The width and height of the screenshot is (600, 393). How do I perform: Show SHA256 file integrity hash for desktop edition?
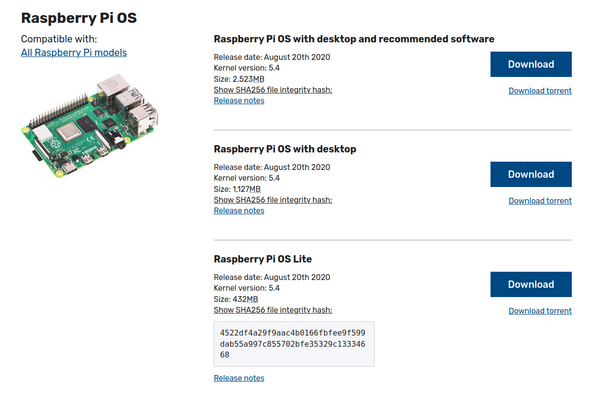click(273, 200)
